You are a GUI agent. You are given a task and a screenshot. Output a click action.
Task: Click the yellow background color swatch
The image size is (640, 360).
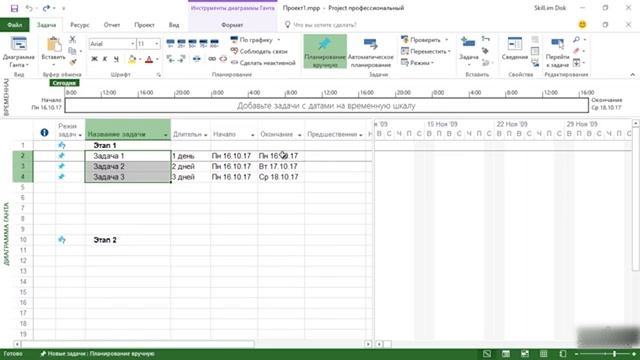pyautogui.click(x=132, y=60)
